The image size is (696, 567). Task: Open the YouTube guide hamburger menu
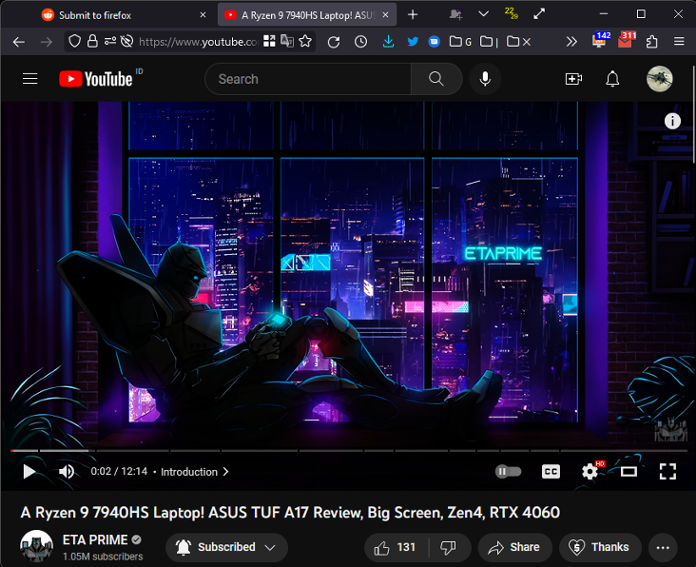pyautogui.click(x=30, y=79)
